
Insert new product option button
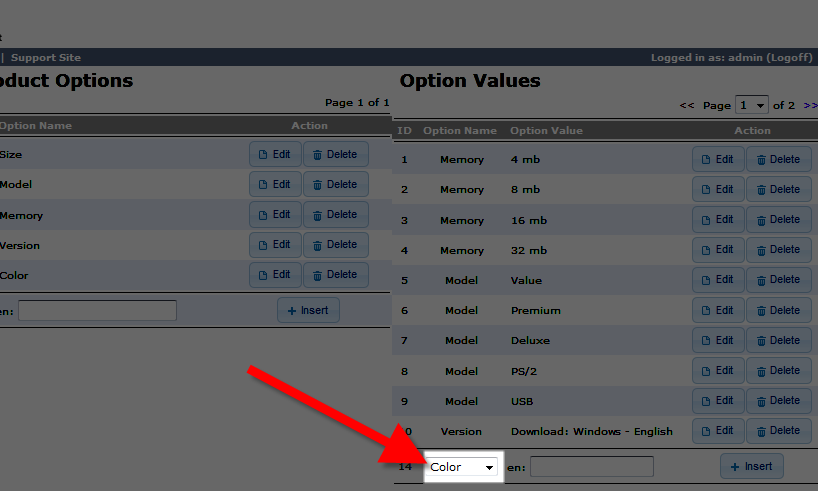pyautogui.click(x=308, y=311)
